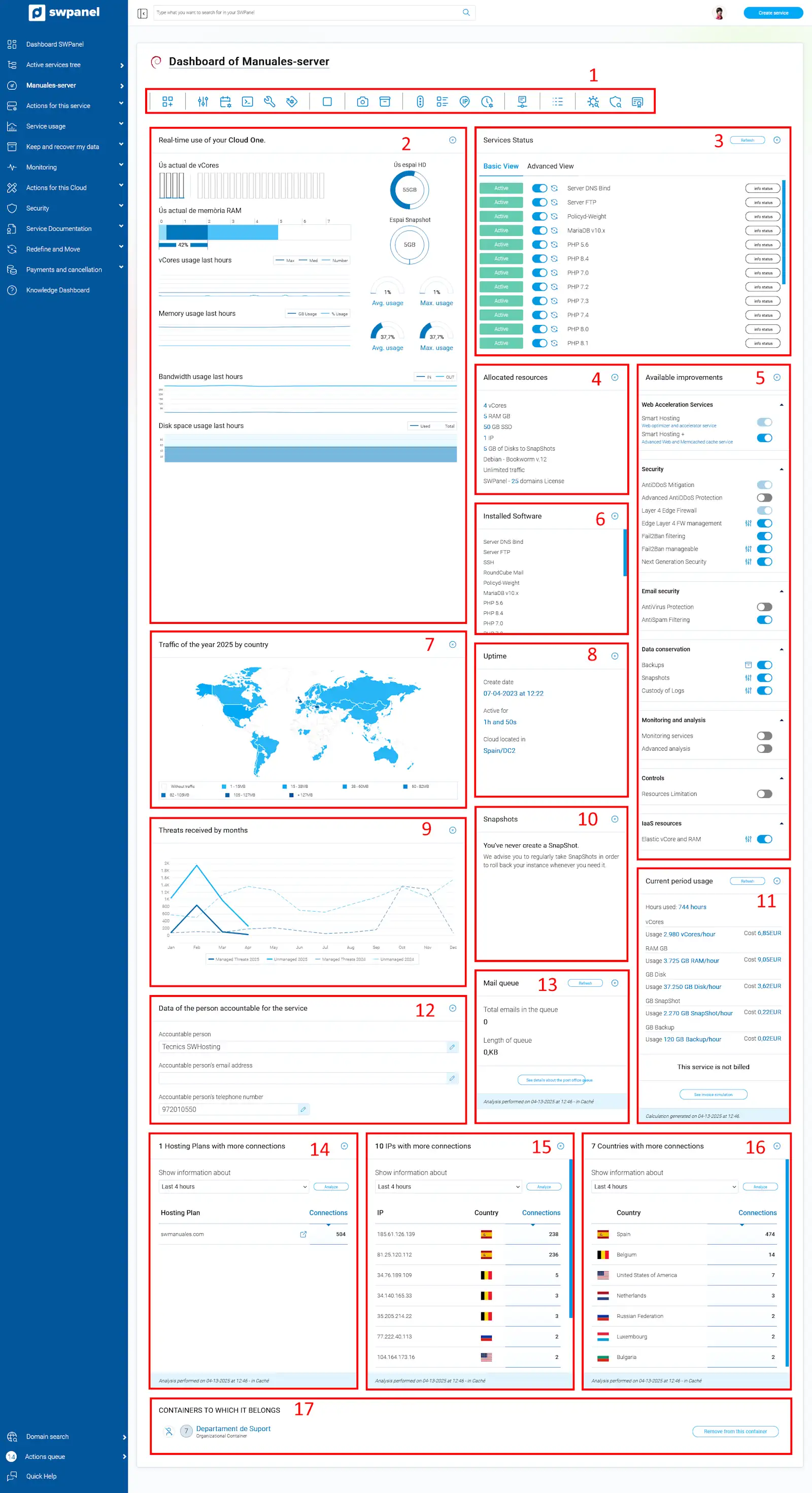Open the time range dropdown in IPs panel
The height and width of the screenshot is (1493, 812).
(448, 1186)
